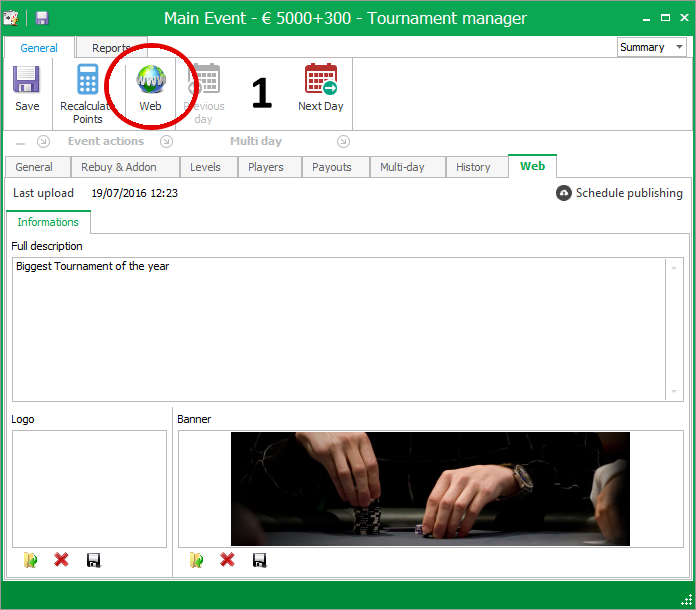The height and width of the screenshot is (610, 696).
Task: Expand the Event actions group launcher
Action: [x=166, y=142]
